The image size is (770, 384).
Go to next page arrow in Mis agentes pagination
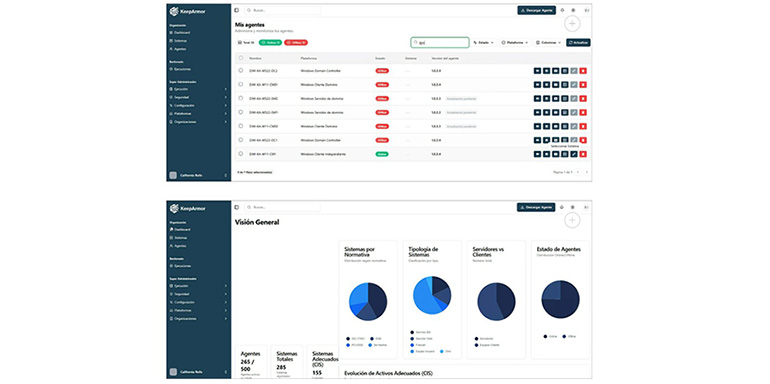(x=586, y=172)
